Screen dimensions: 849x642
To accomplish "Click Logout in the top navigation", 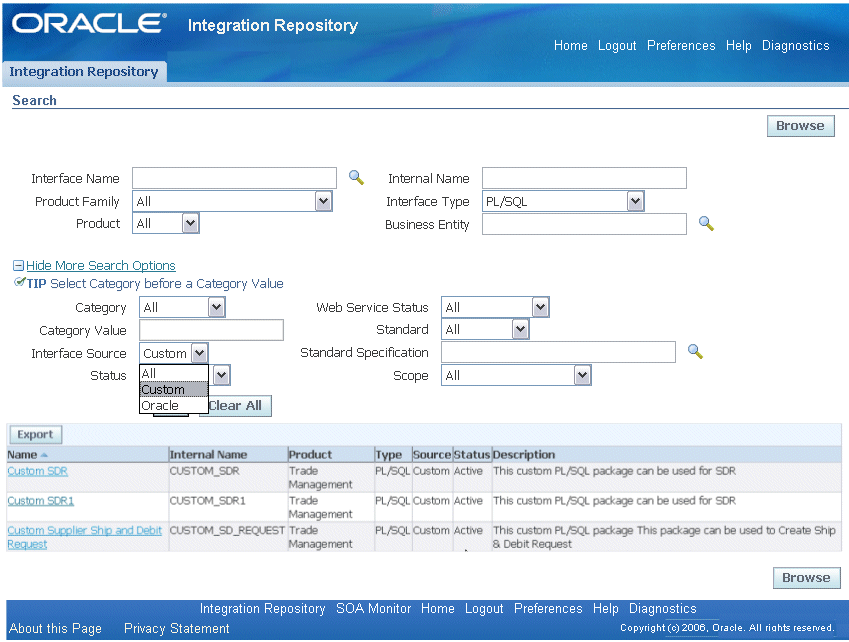I will [x=617, y=45].
